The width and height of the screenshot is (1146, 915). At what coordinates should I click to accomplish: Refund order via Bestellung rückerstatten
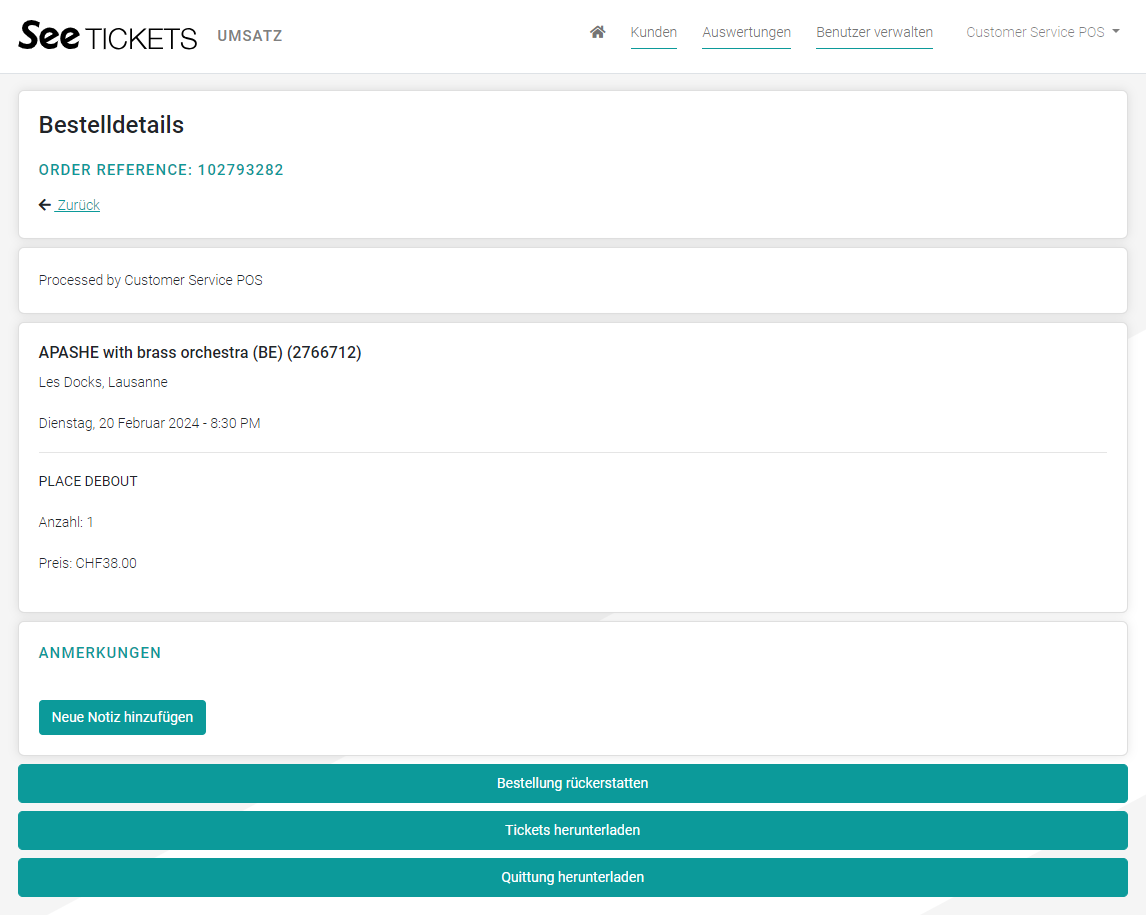[x=572, y=783]
